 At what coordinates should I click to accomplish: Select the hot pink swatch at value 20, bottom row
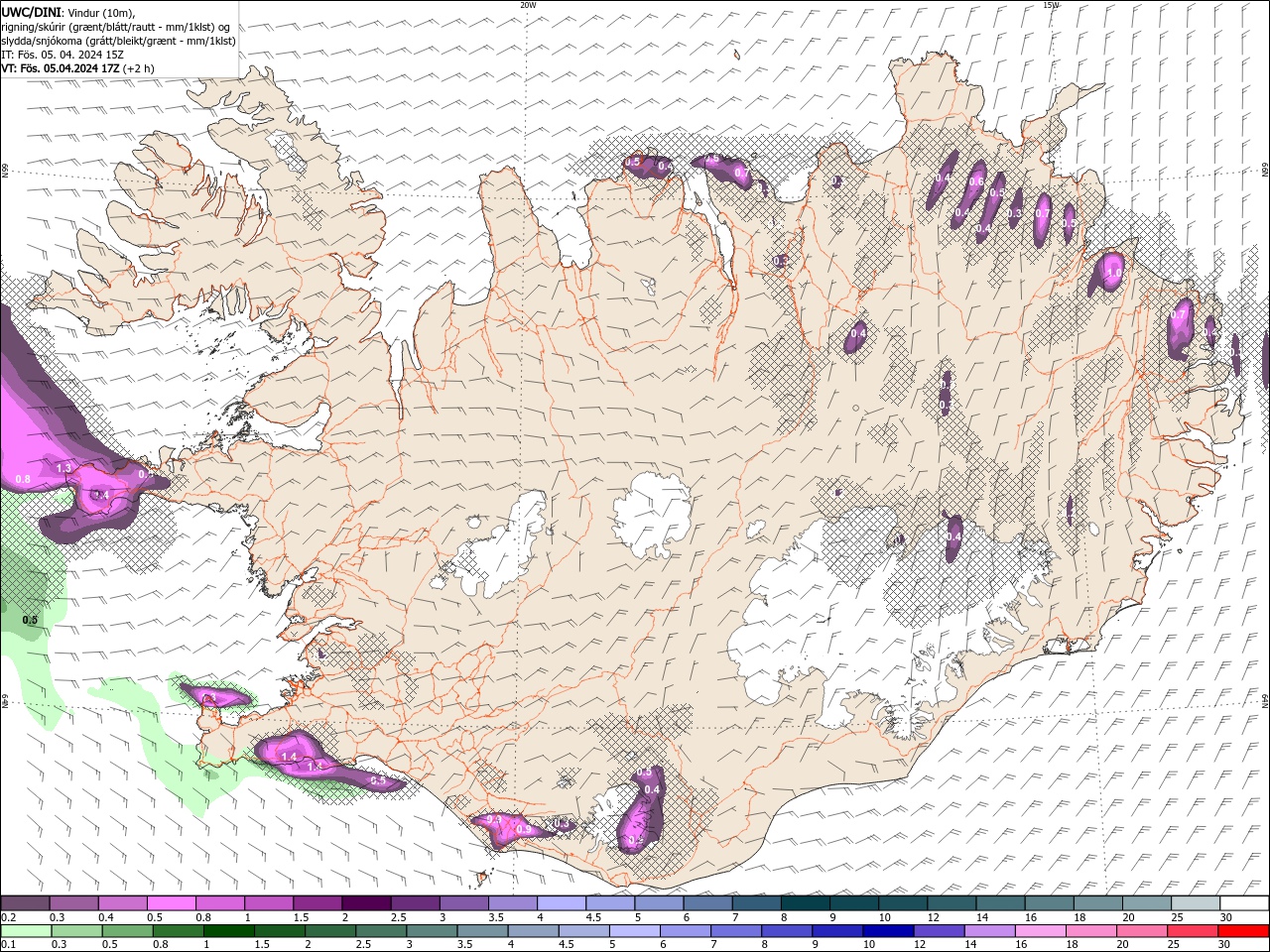(1141, 931)
